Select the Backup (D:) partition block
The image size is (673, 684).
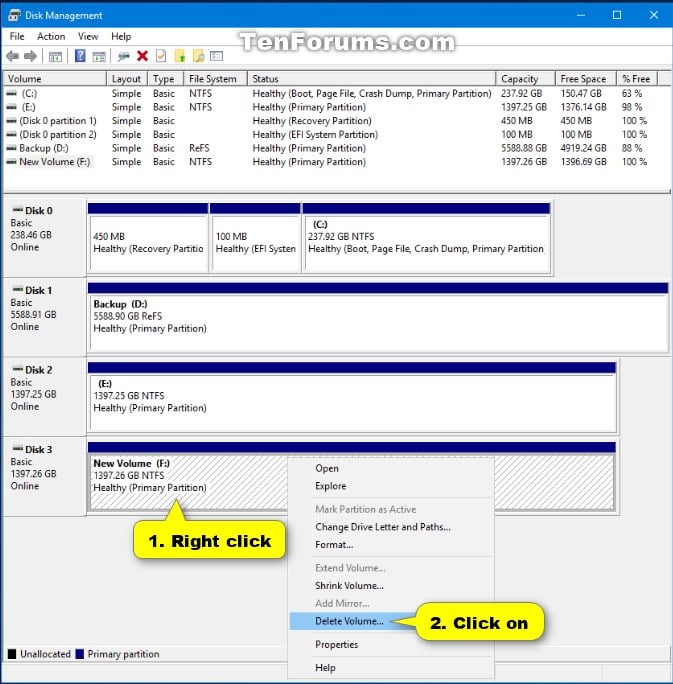tap(378, 318)
